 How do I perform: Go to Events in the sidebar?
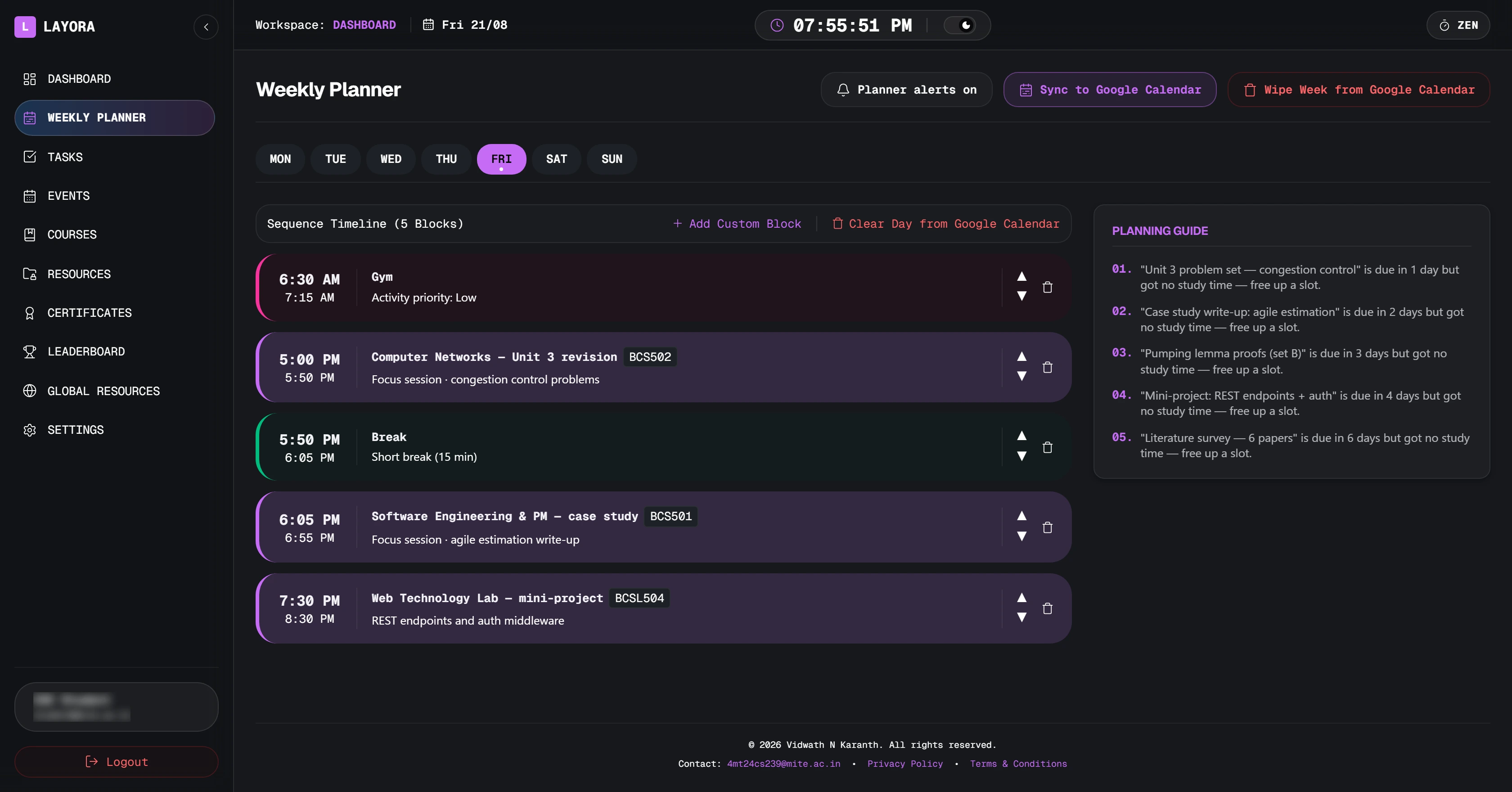coord(114,195)
